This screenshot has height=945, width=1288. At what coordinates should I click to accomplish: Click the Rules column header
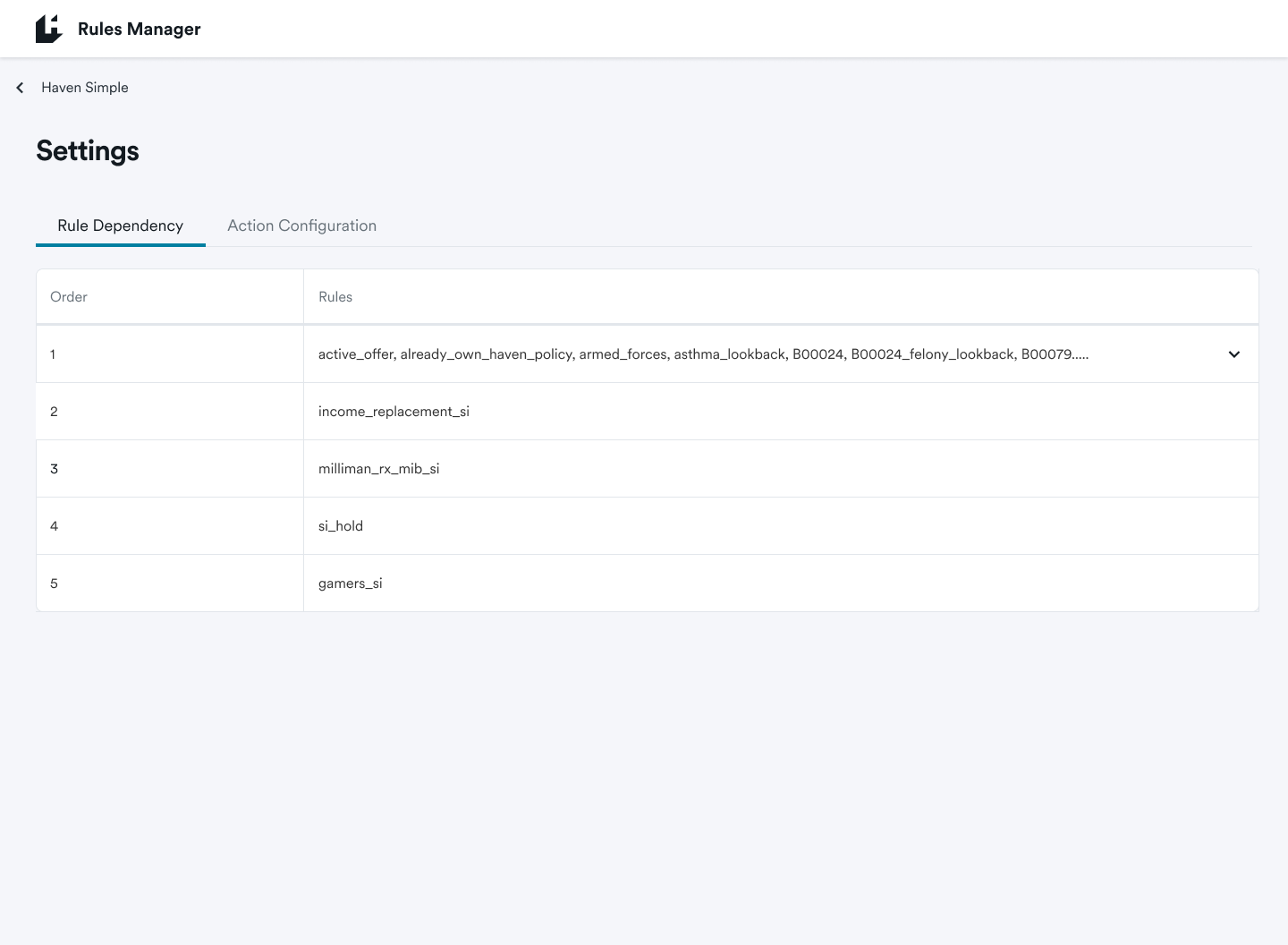pyautogui.click(x=335, y=297)
